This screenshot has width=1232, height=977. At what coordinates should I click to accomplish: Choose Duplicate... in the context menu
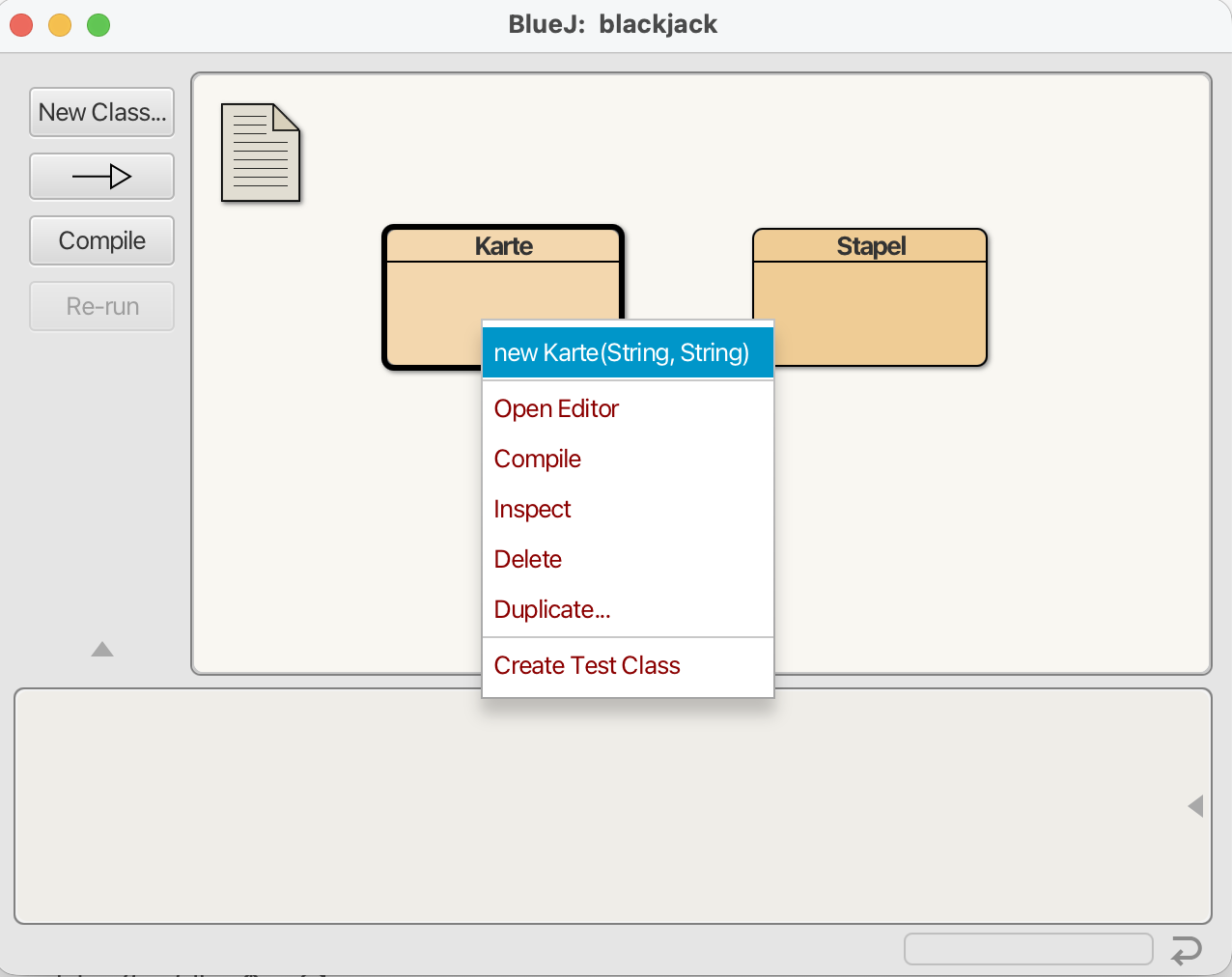click(x=551, y=610)
